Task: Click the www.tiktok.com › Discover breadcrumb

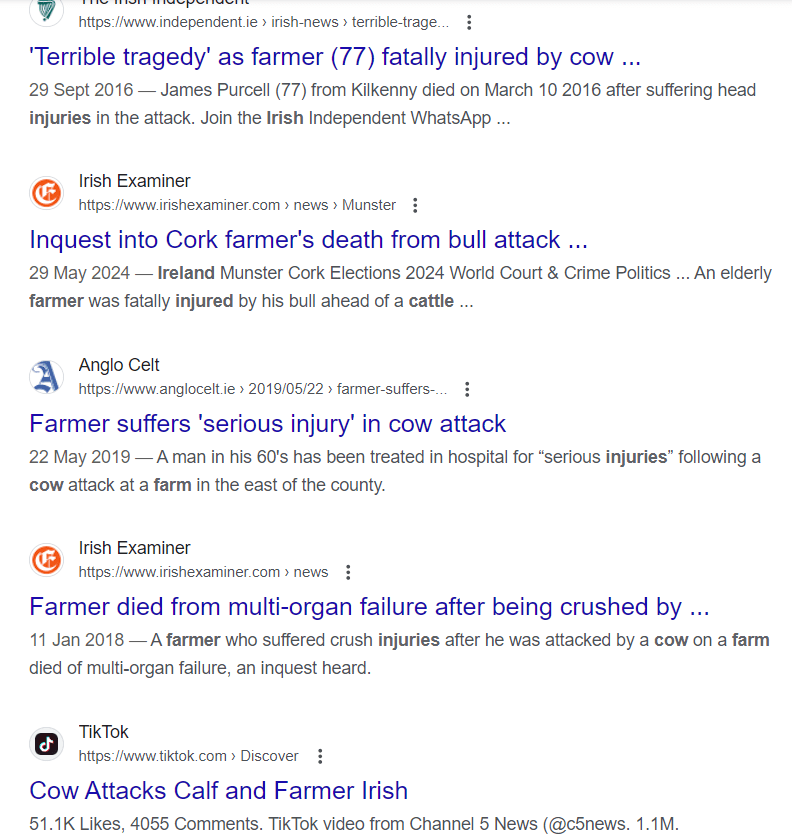Action: pyautogui.click(x=188, y=756)
